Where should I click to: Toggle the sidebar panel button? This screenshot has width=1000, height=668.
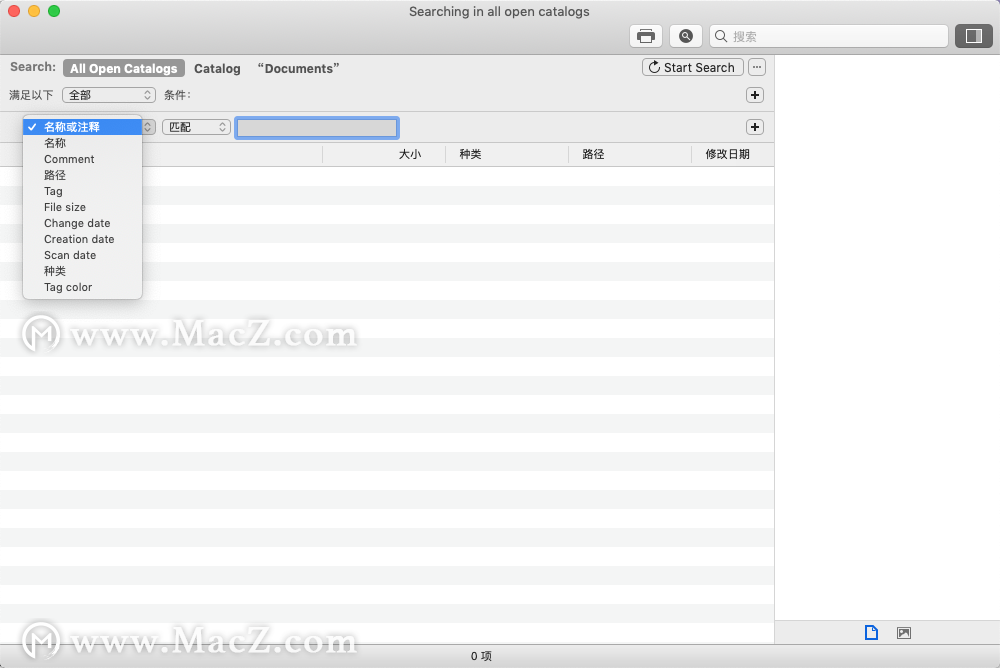(973, 36)
